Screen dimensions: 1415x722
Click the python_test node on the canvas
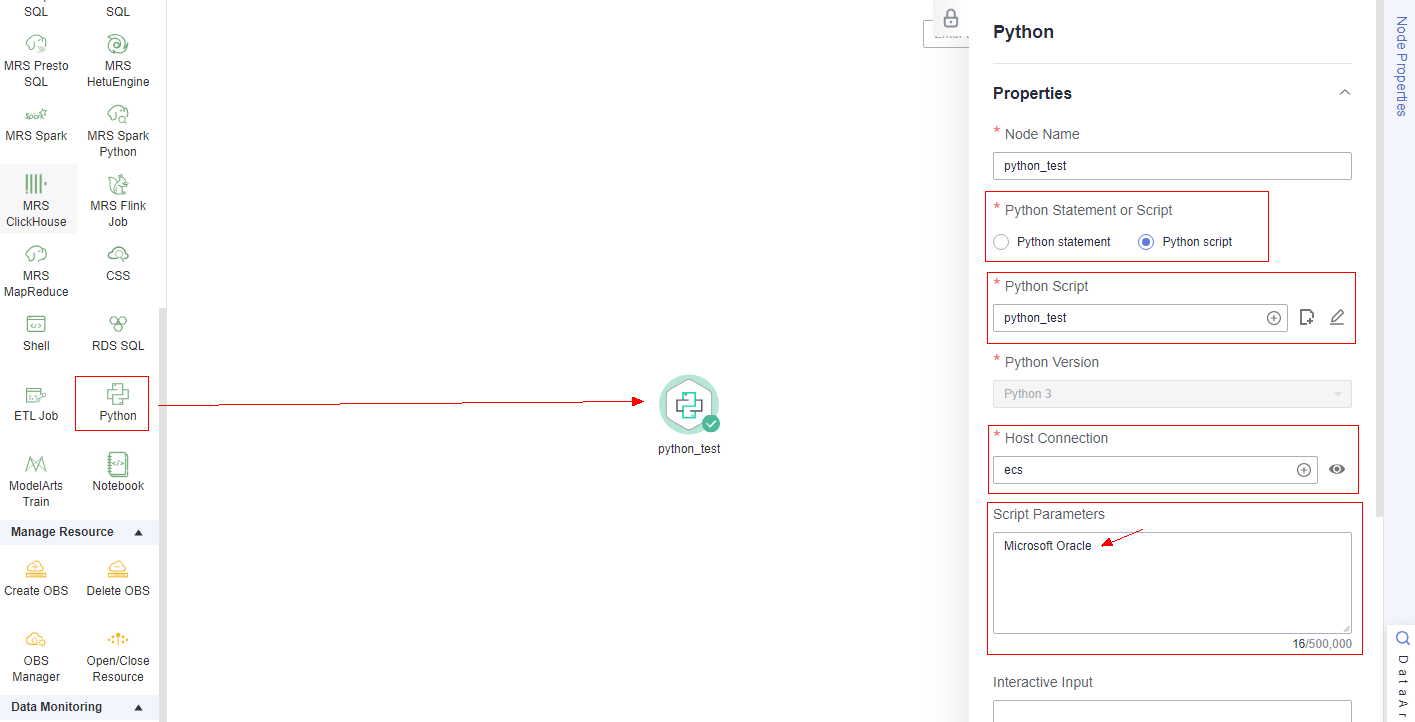[x=688, y=405]
